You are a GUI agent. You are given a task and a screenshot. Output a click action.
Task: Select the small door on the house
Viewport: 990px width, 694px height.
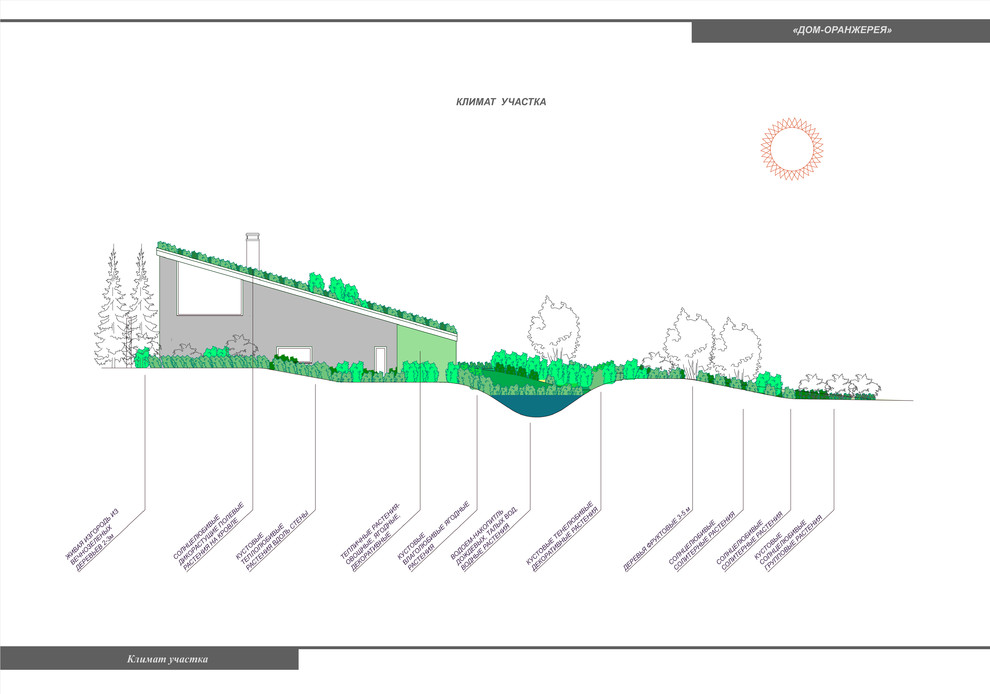coord(381,359)
